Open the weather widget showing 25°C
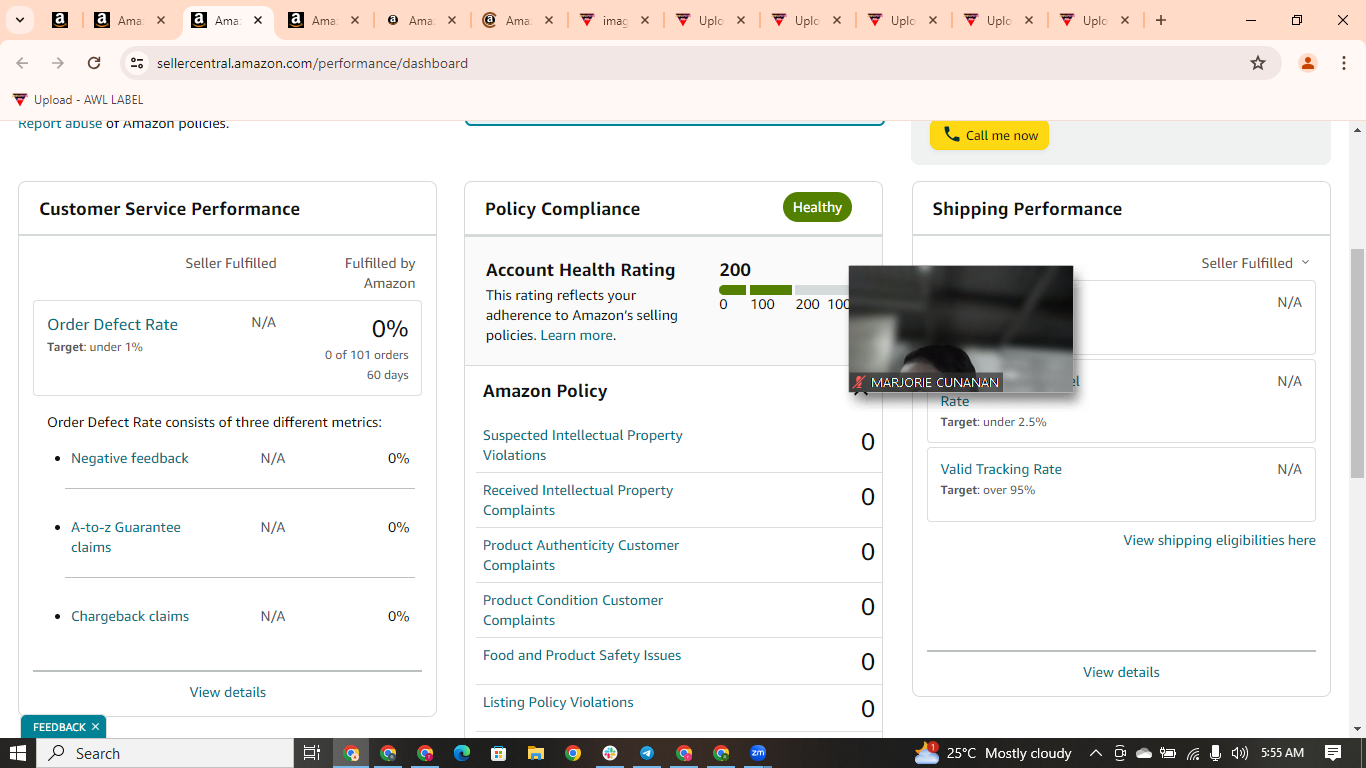Screen dimensions: 1366x768 click(992, 753)
